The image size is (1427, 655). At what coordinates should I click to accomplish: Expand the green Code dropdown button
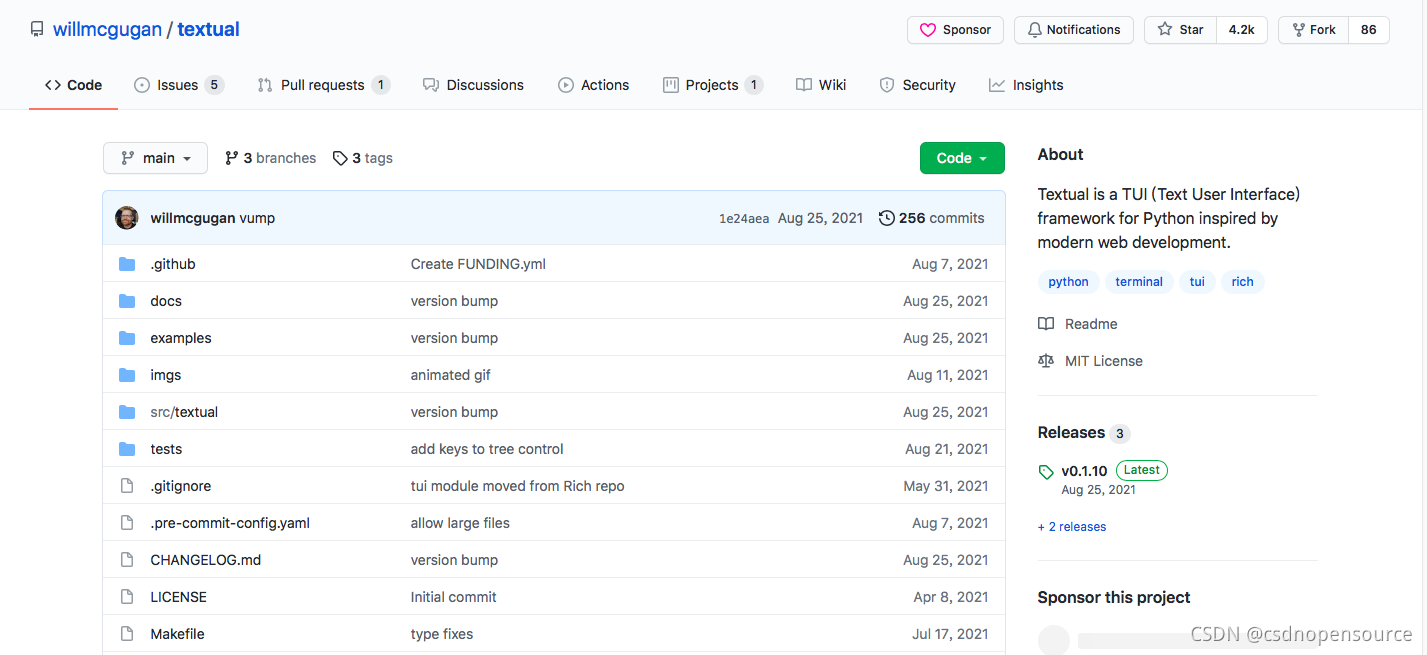962,158
